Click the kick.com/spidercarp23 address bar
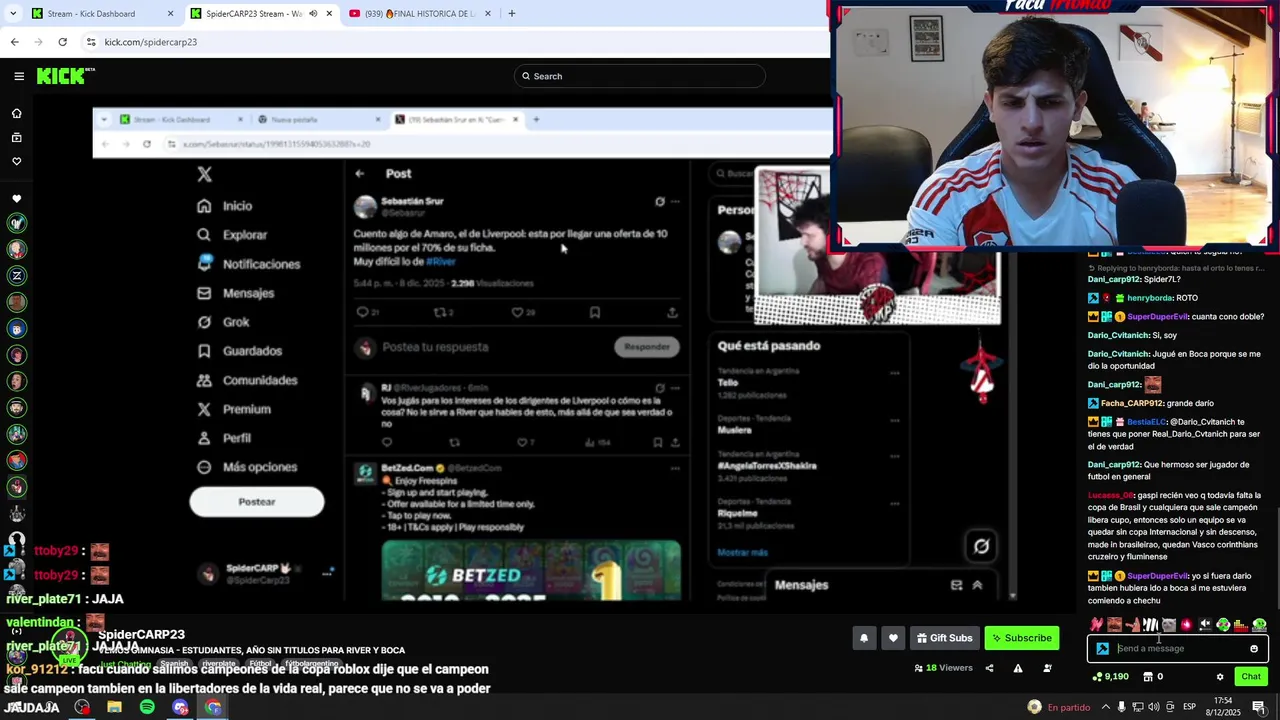 (151, 42)
